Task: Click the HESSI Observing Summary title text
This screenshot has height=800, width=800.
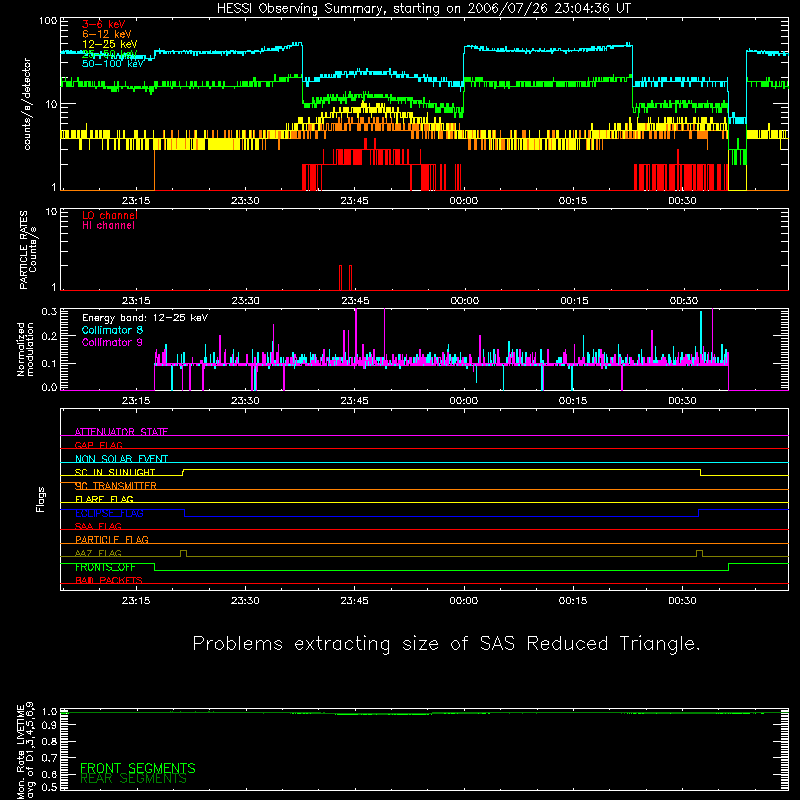Action: click(x=423, y=9)
